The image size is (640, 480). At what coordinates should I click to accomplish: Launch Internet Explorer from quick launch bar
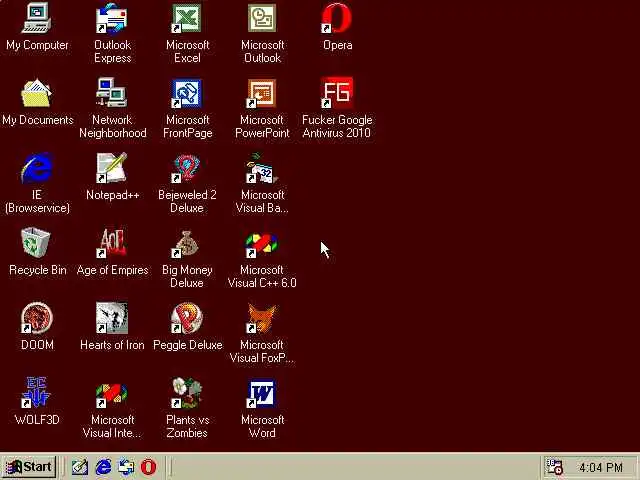point(103,467)
